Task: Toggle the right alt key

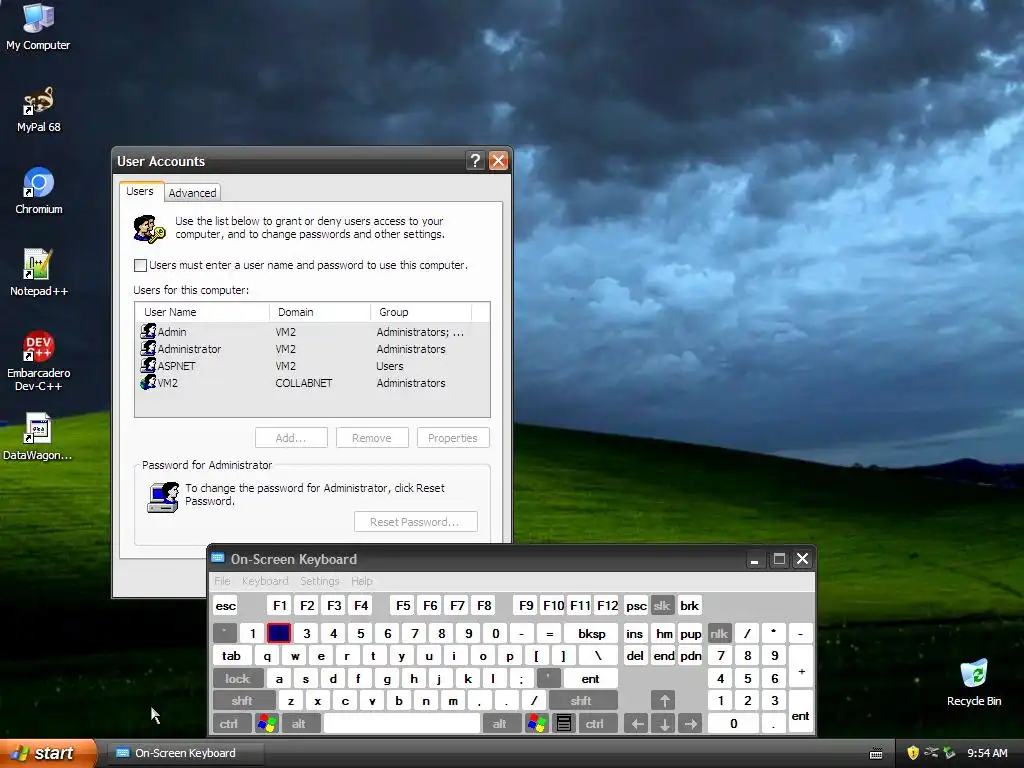Action: 500,724
